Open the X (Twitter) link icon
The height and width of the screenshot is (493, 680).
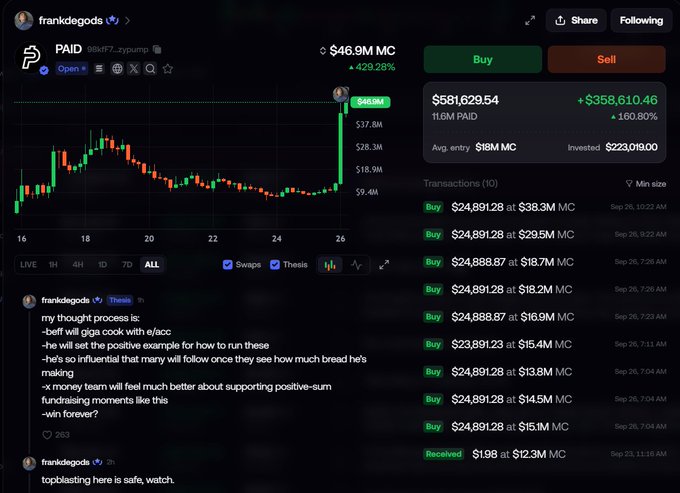pyautogui.click(x=134, y=69)
